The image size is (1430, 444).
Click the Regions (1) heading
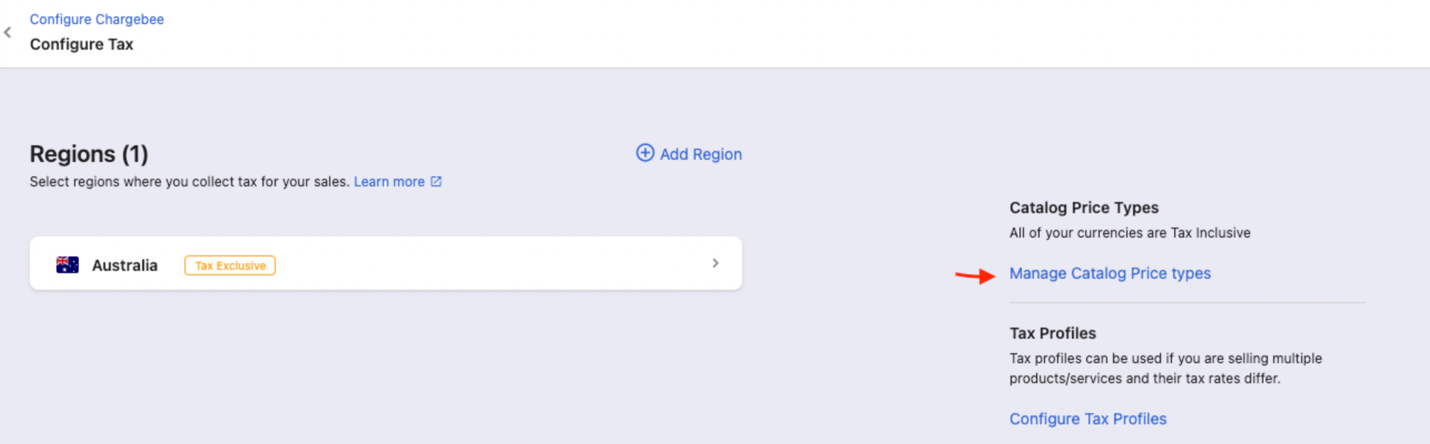(x=89, y=154)
